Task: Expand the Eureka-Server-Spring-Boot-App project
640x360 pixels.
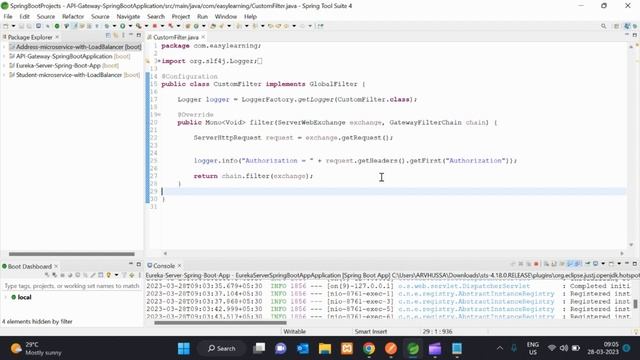Action: coord(4,65)
